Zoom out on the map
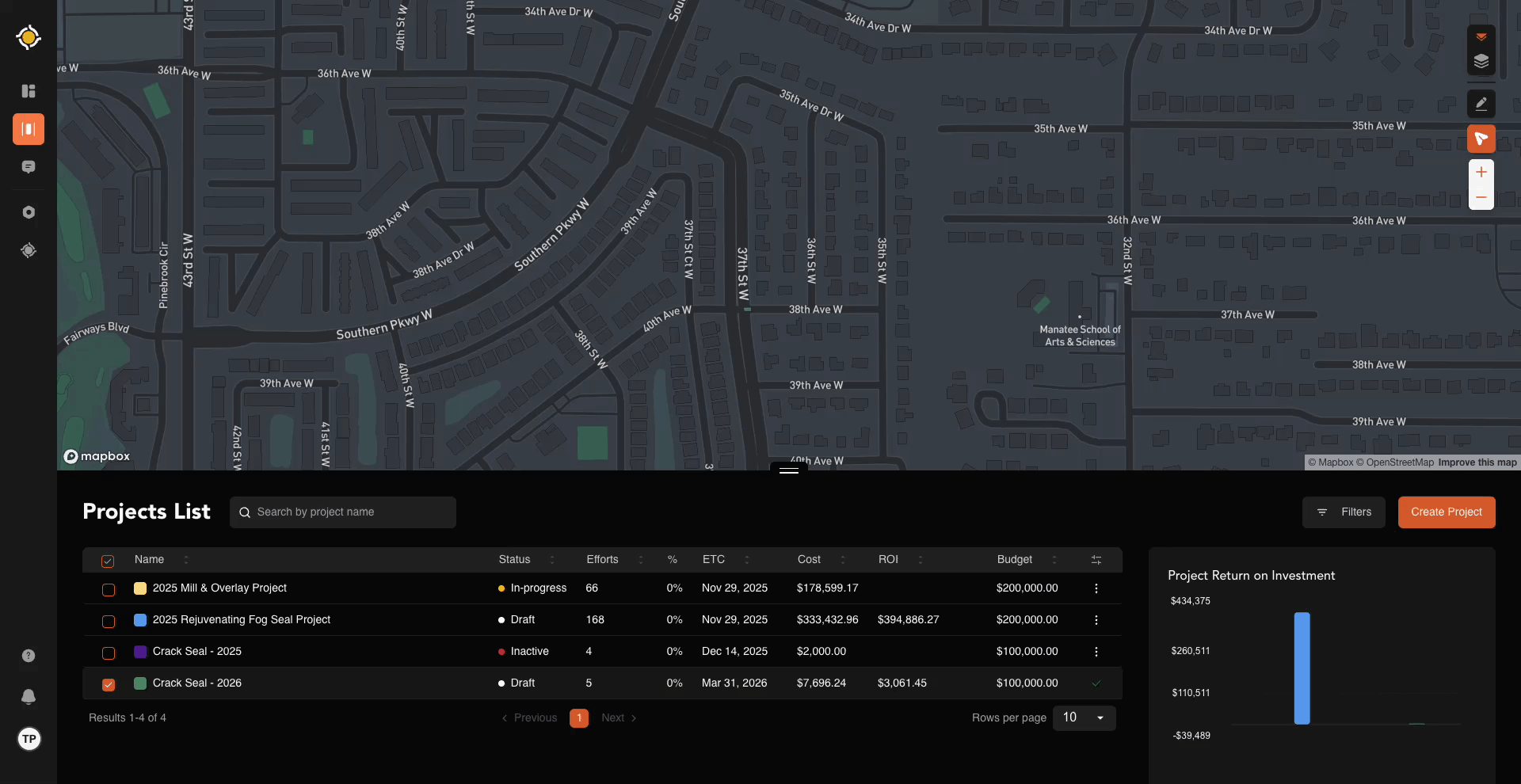 point(1481,197)
